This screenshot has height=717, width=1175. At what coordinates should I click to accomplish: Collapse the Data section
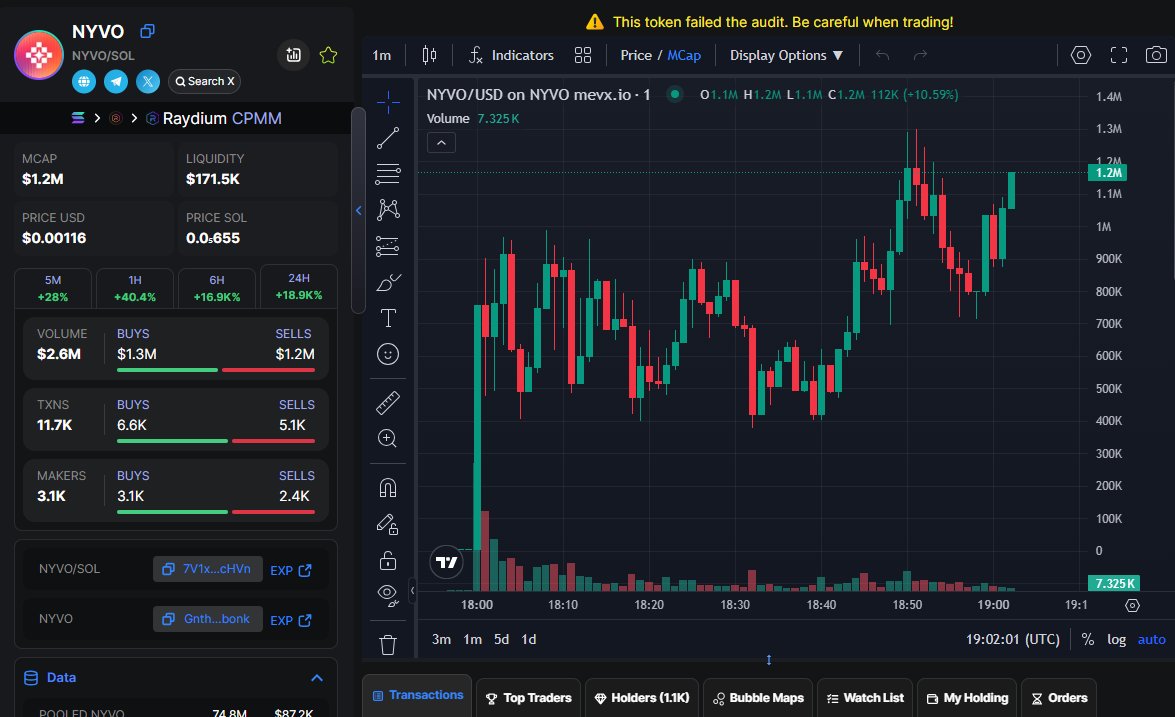317,677
